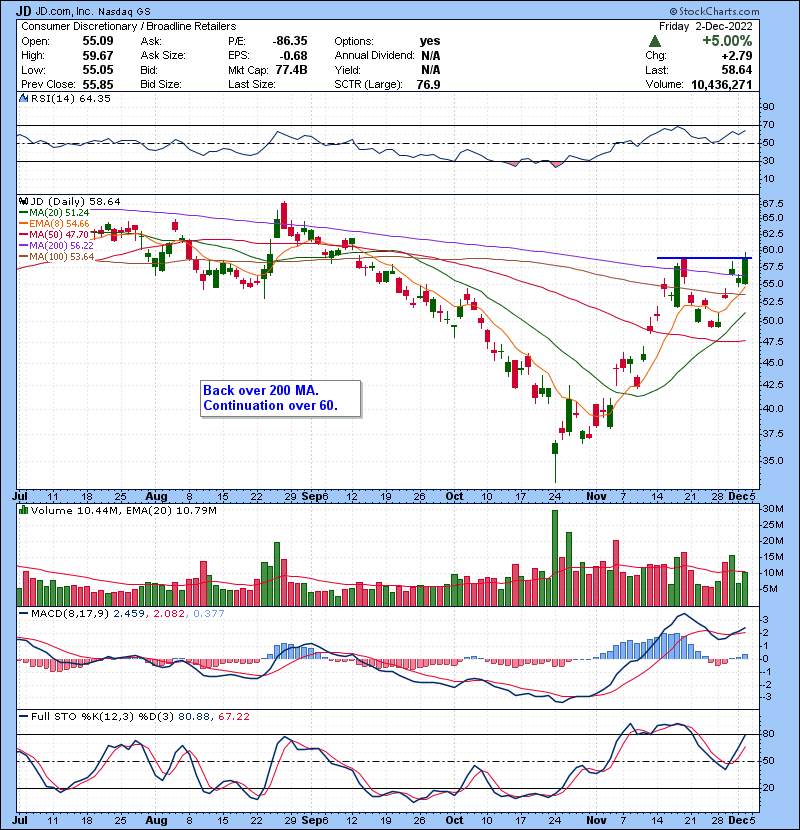Screen dimensions: 800x830
Task: Click the JD (Daily) 58.64 chart label
Action: click(x=75, y=201)
